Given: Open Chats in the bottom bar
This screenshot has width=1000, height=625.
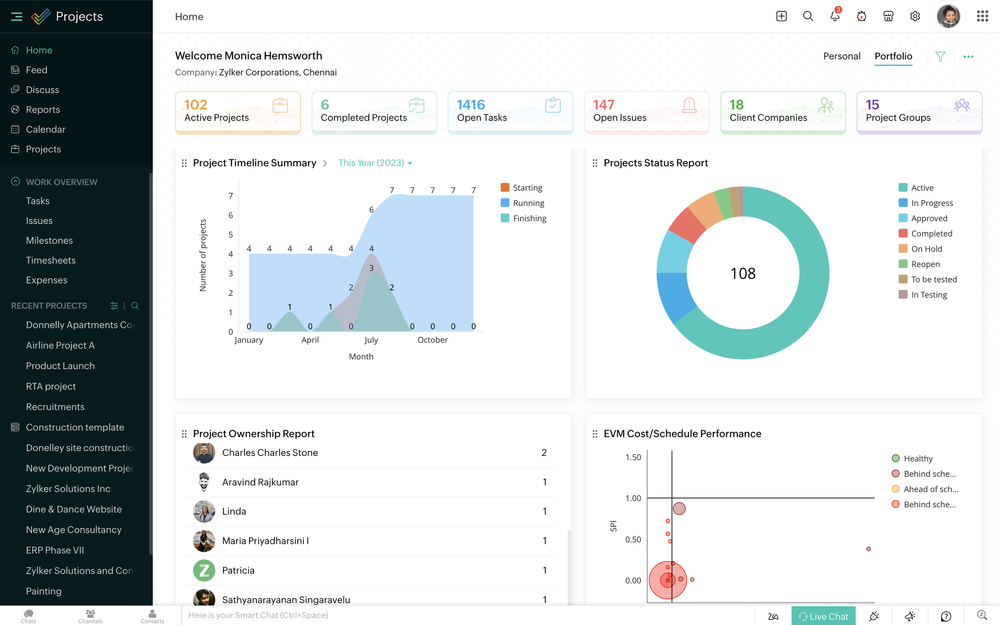Looking at the screenshot, I should click(29, 616).
